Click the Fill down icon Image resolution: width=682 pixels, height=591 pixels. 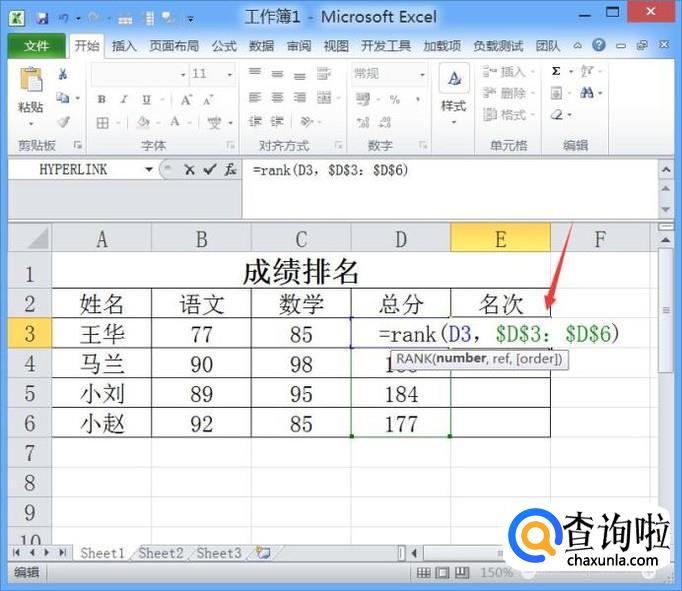(x=556, y=93)
